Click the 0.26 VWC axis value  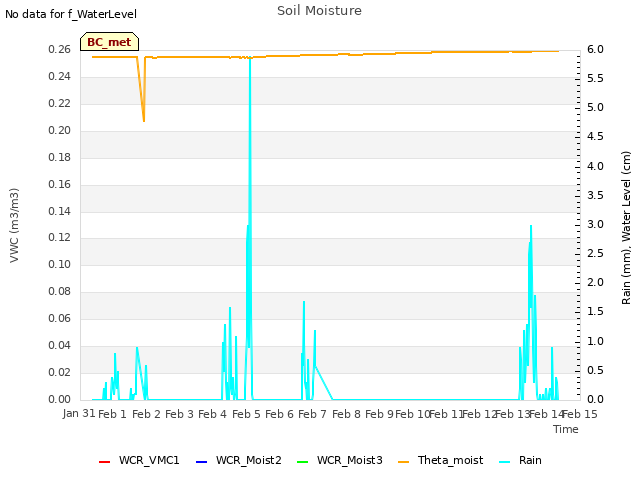click(x=59, y=49)
